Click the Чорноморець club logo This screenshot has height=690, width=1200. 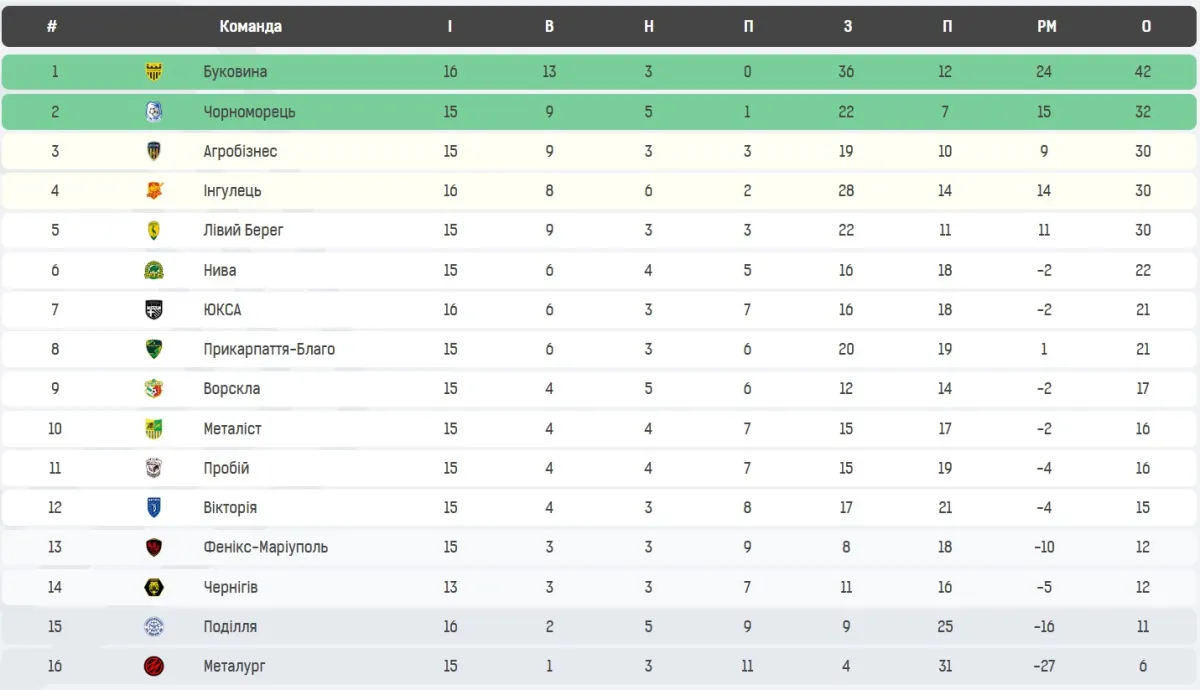point(154,112)
